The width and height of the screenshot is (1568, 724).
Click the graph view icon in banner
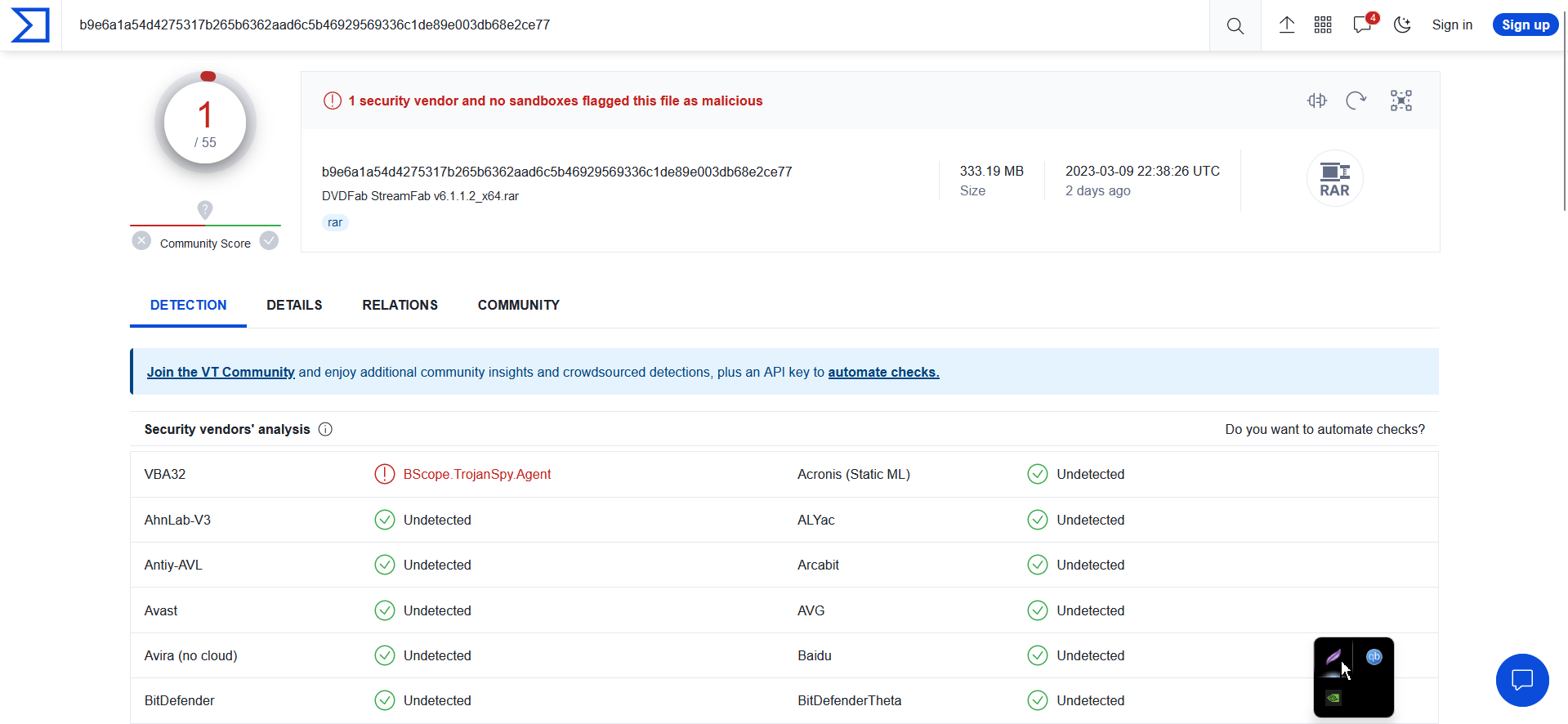pyautogui.click(x=1401, y=101)
